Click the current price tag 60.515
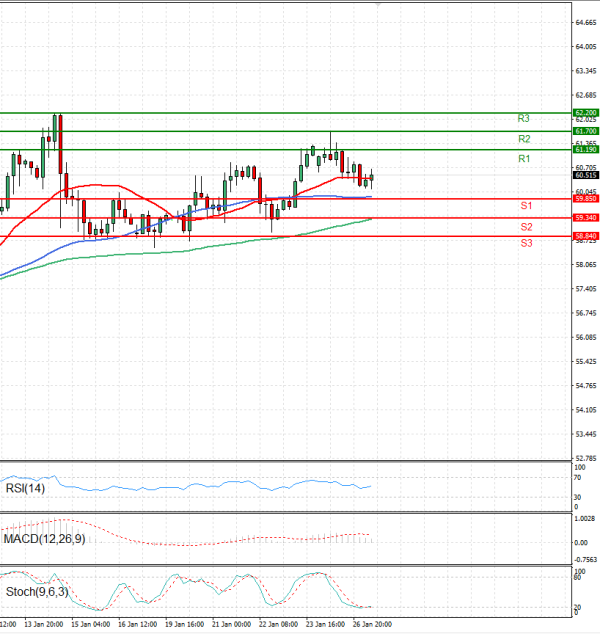 click(x=586, y=174)
